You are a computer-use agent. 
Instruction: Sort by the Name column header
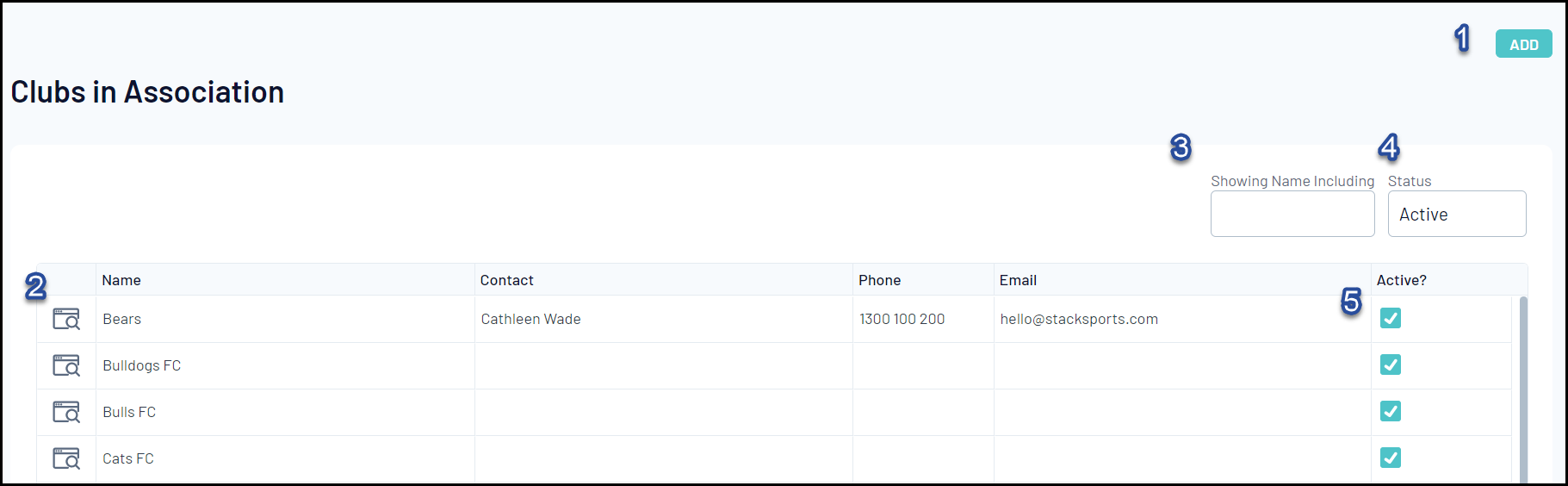pos(121,280)
